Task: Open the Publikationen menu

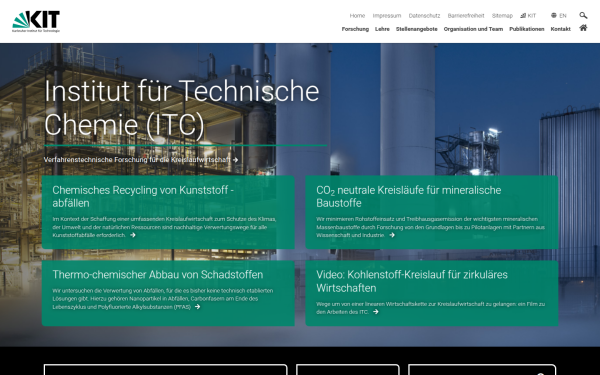Action: pos(527,29)
